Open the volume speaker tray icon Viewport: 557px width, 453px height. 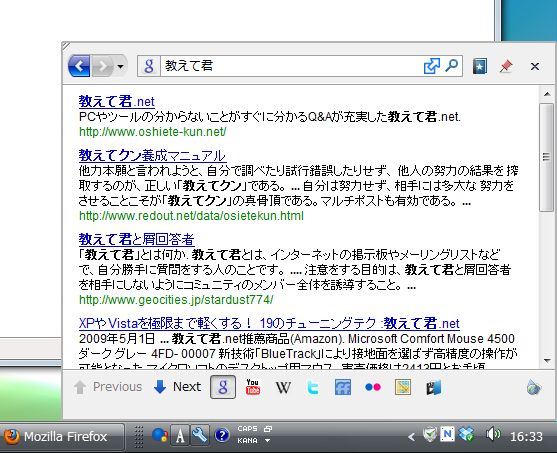click(493, 435)
